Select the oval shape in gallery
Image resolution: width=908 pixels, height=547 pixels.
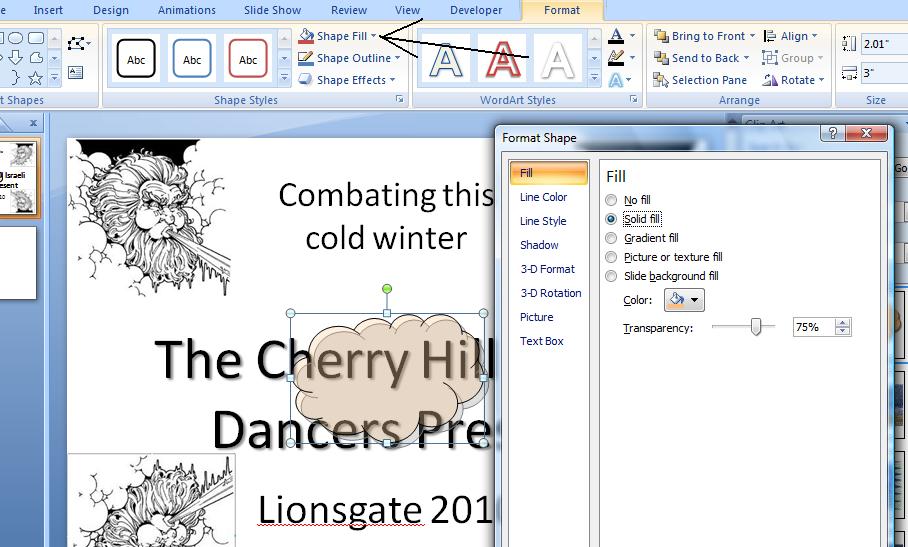[16, 38]
